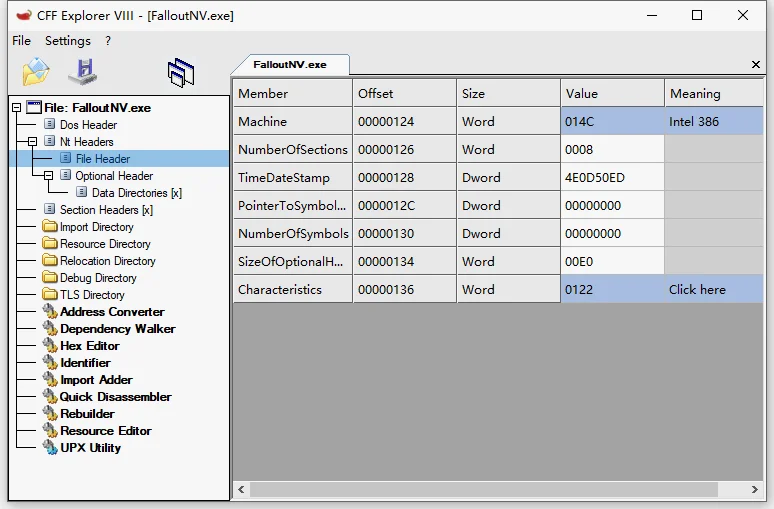Select the Dos Header tree label
Viewport: 774px width, 509px height.
click(88, 124)
